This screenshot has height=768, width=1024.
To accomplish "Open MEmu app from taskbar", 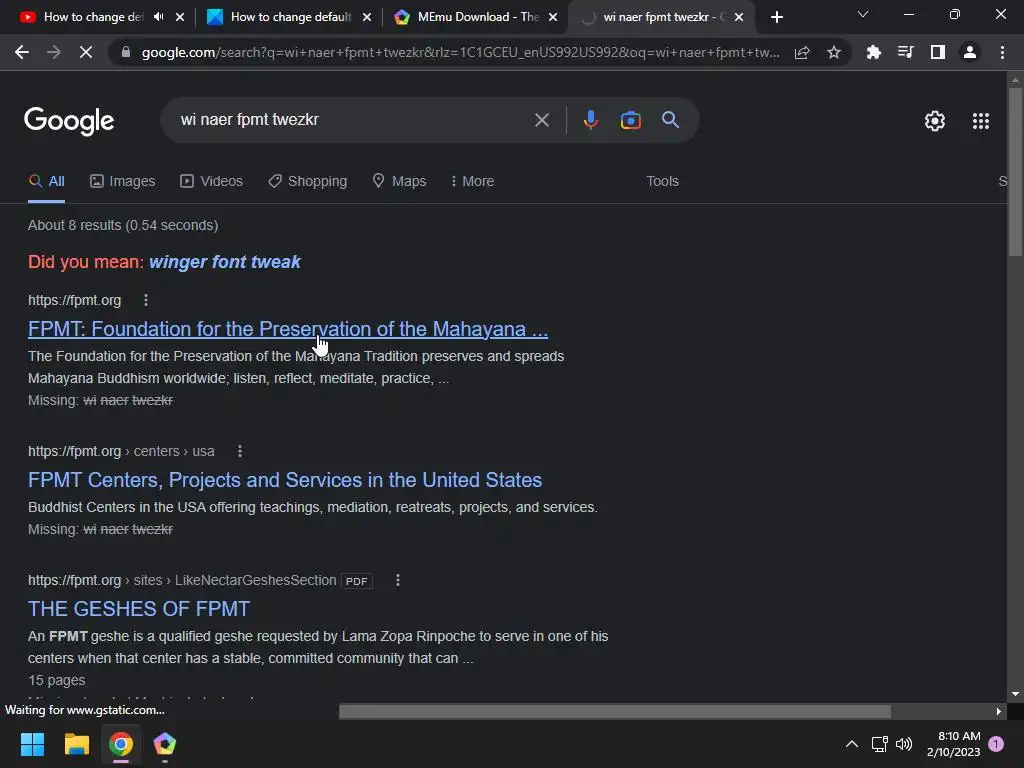I will click(165, 744).
